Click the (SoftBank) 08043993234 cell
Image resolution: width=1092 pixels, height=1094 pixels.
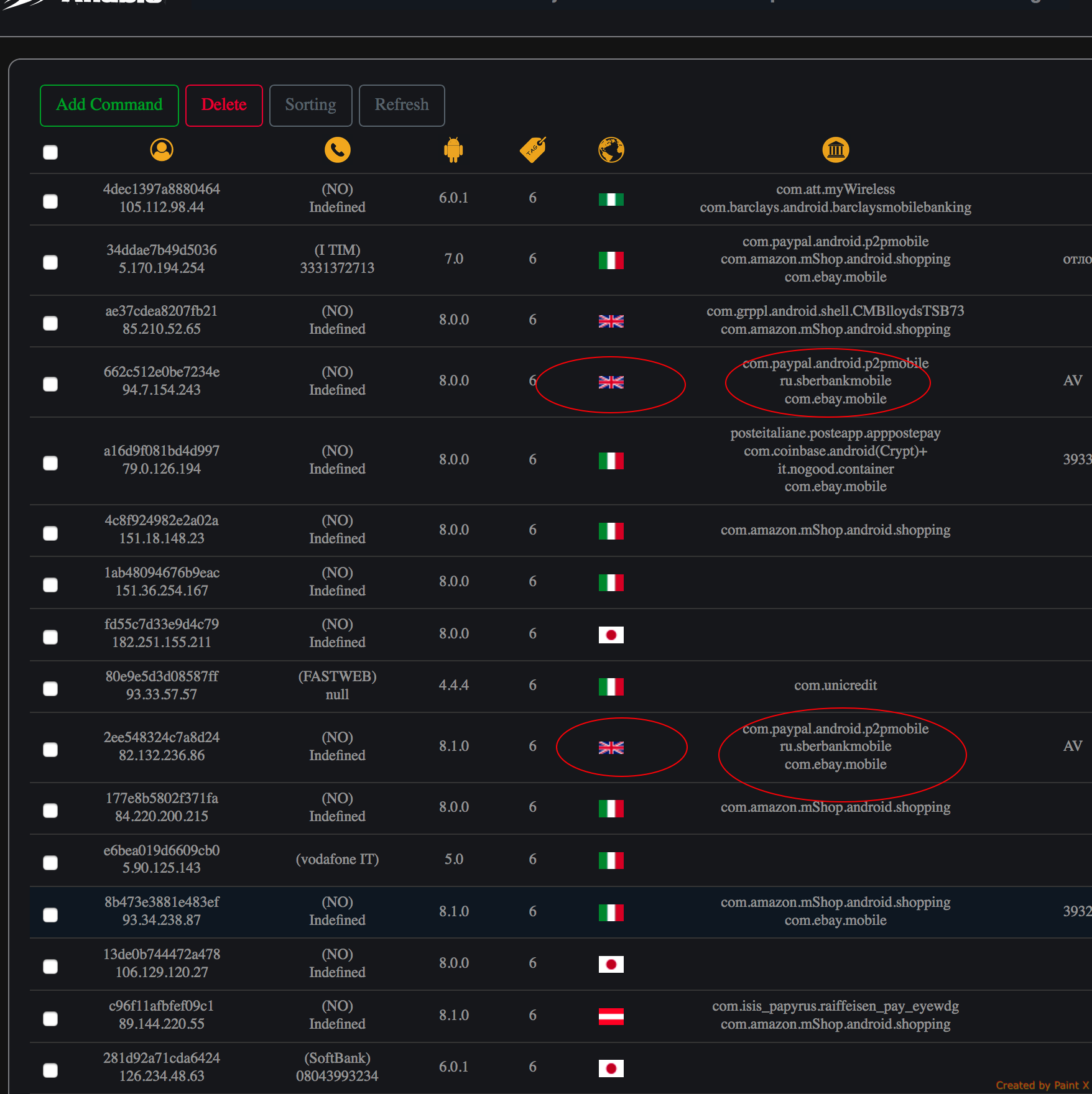(338, 1067)
